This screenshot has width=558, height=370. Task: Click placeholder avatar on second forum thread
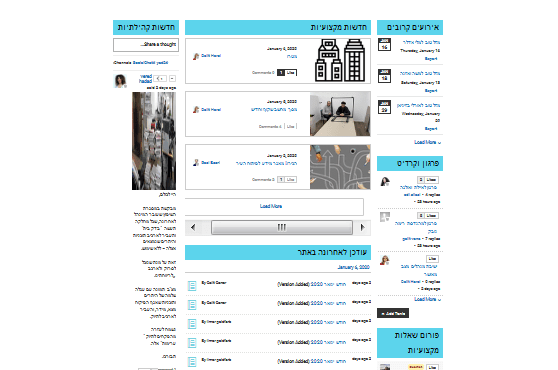pyautogui.click(x=385, y=217)
